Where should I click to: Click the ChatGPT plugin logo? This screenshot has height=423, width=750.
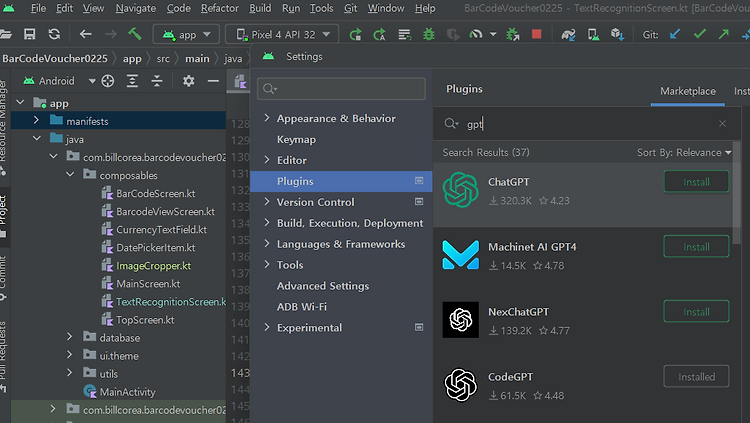[x=460, y=189]
